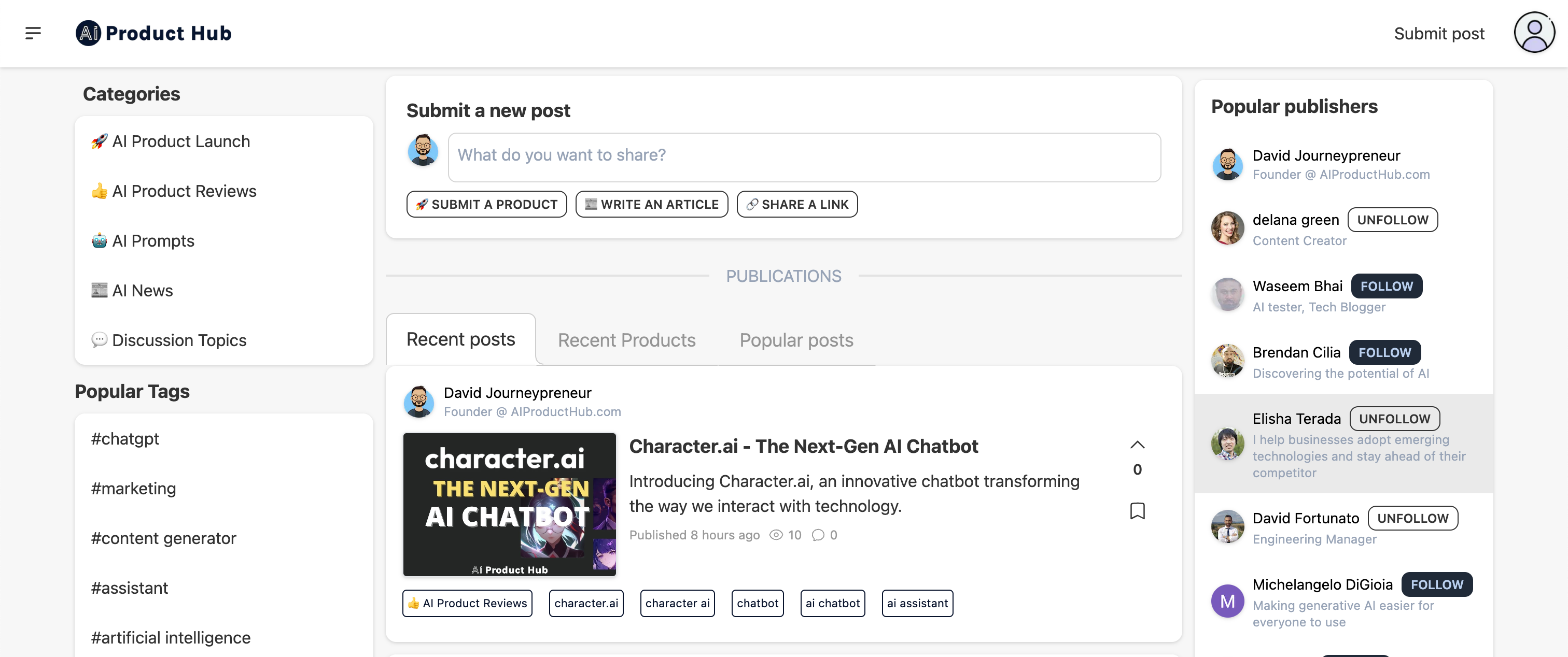1568x657 pixels.
Task: Unfollow David Fortunato via dropdown button
Action: (x=1413, y=518)
